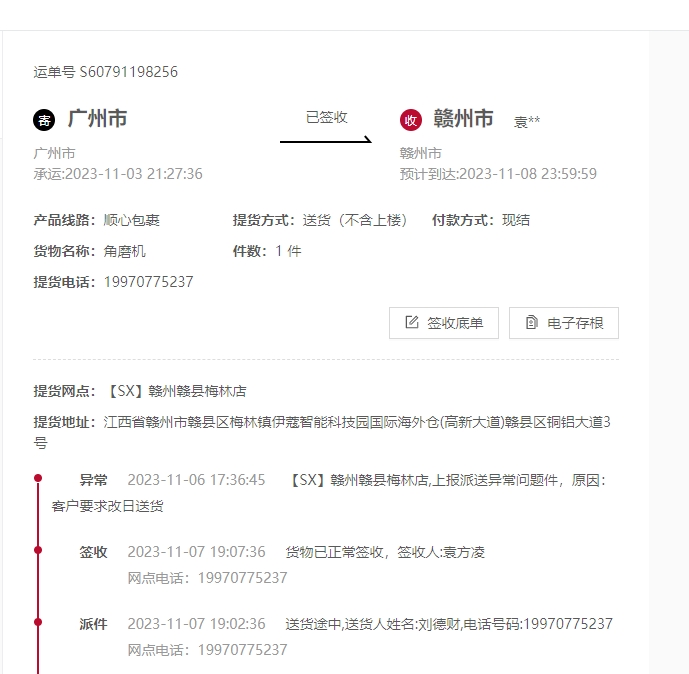Image resolution: width=689 pixels, height=674 pixels.
Task: Click the 赣州市 destination city heading
Action: tap(463, 119)
